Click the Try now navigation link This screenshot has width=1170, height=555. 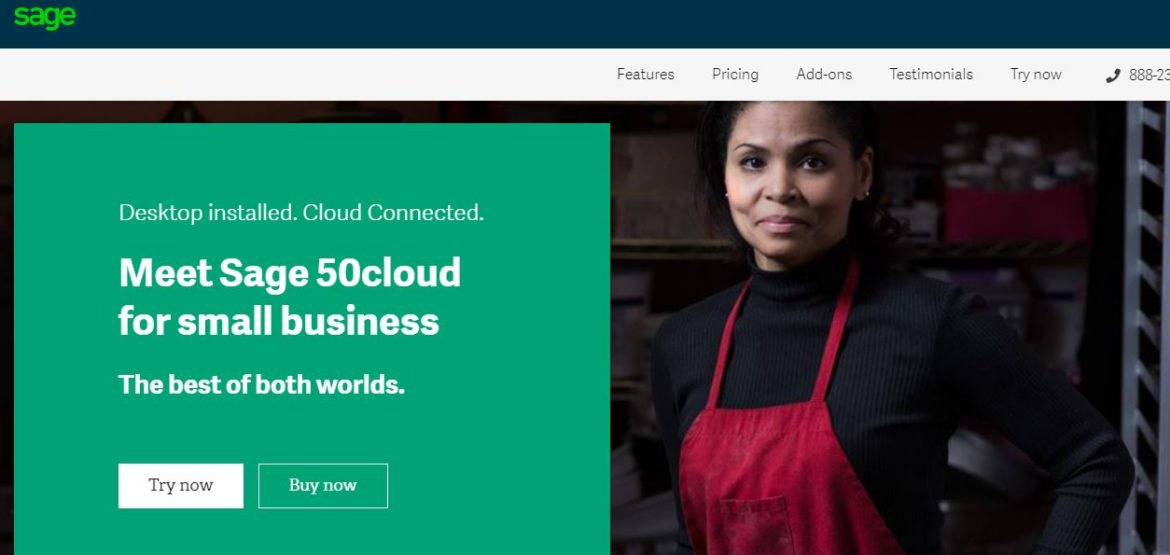pyautogui.click(x=1035, y=74)
